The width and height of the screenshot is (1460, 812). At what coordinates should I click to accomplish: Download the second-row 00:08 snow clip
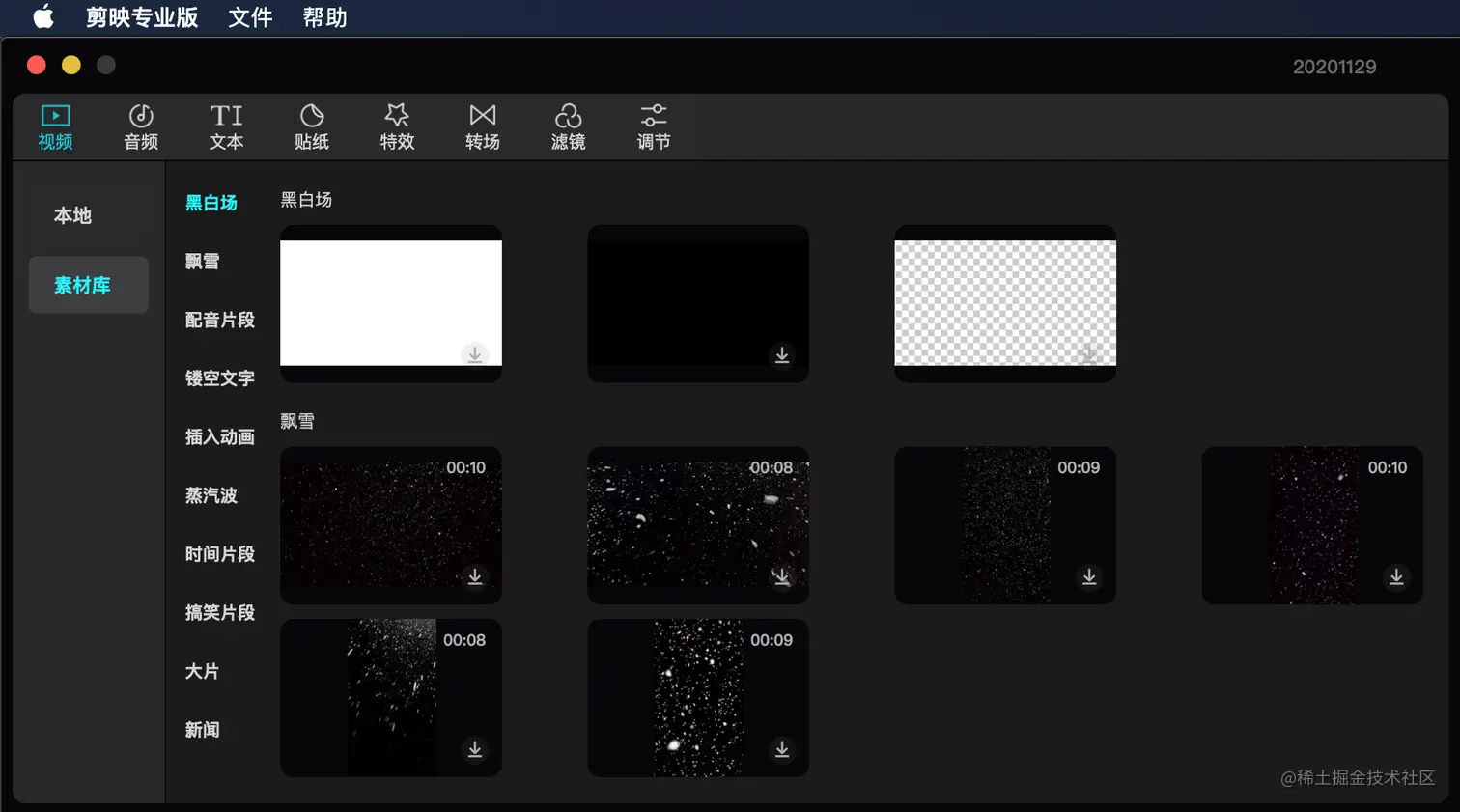point(475,749)
